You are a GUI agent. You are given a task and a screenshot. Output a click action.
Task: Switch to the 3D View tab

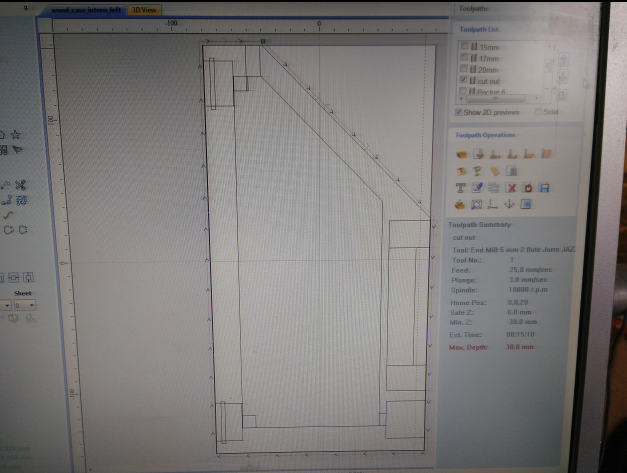coord(144,10)
